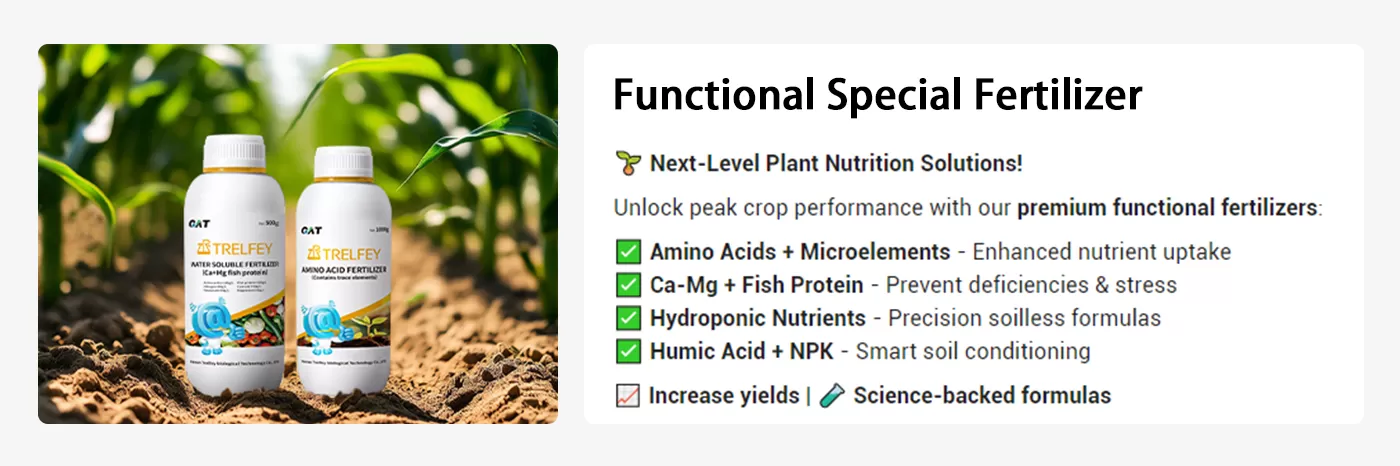Viewport: 1400px width, 466px height.
Task: Click the green checkmark beside Hydroponic Nutrients
Action: click(627, 318)
